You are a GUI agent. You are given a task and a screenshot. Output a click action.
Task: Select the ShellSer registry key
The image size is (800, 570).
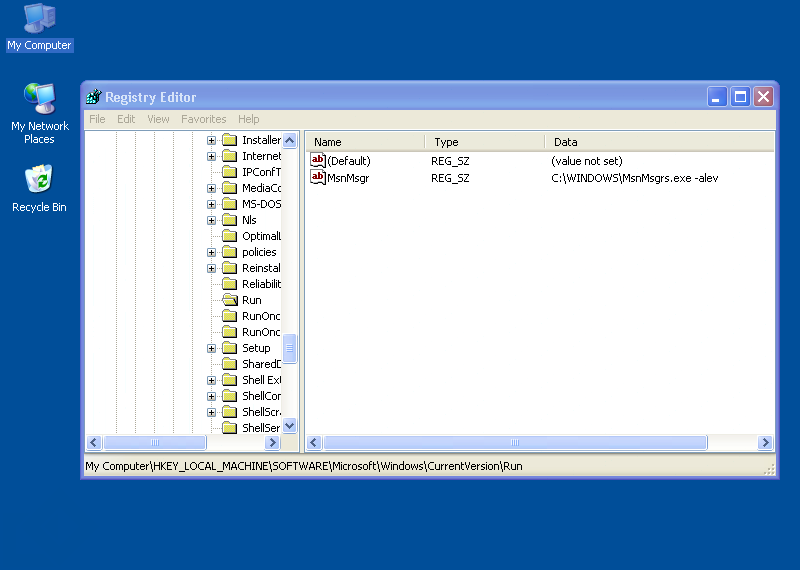[x=261, y=428]
